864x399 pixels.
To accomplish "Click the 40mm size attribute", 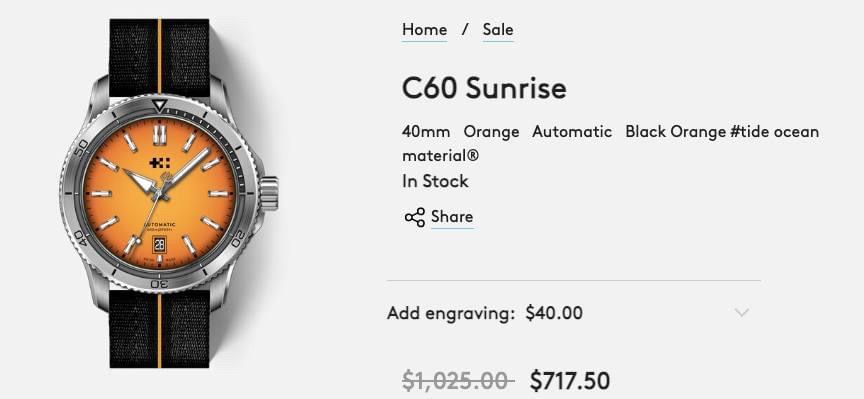I will pyautogui.click(x=426, y=132).
